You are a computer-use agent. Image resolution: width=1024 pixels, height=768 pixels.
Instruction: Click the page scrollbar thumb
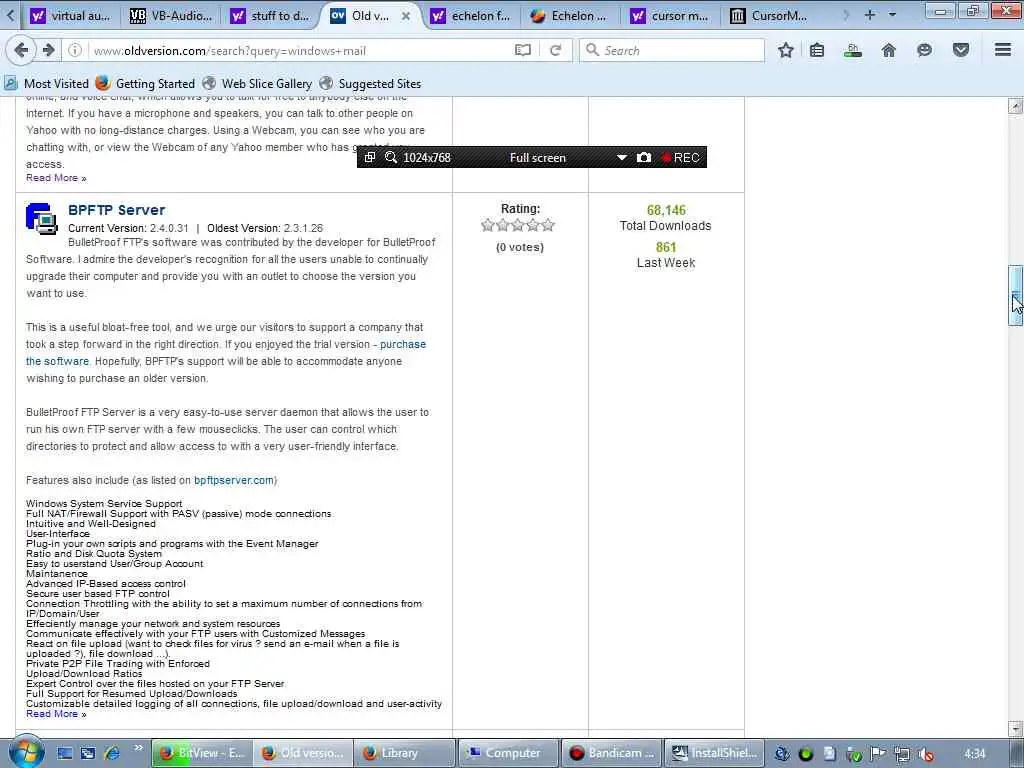pyautogui.click(x=1016, y=295)
